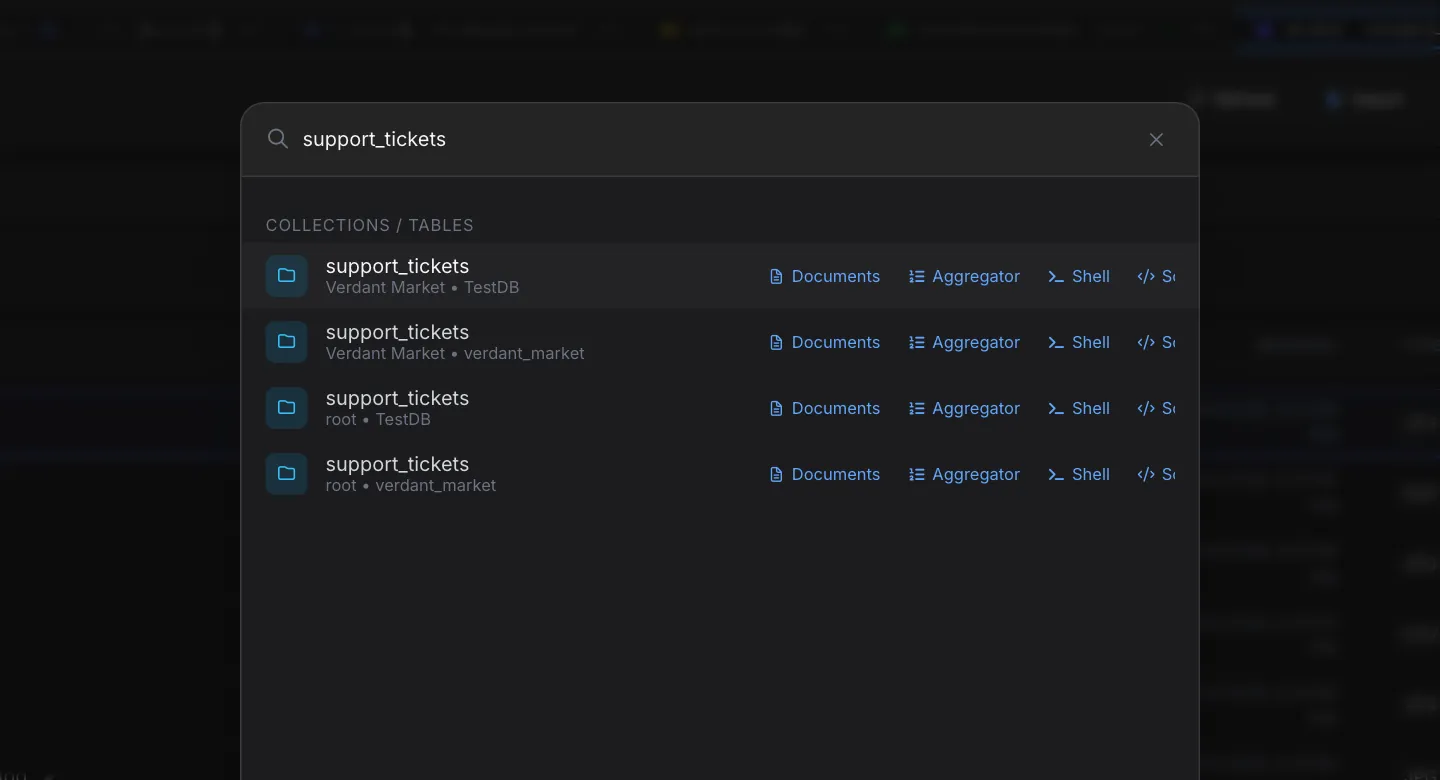Viewport: 1440px width, 780px height.
Task: Click folder icon for Verdant Market TestDB result
Action: click(287, 276)
